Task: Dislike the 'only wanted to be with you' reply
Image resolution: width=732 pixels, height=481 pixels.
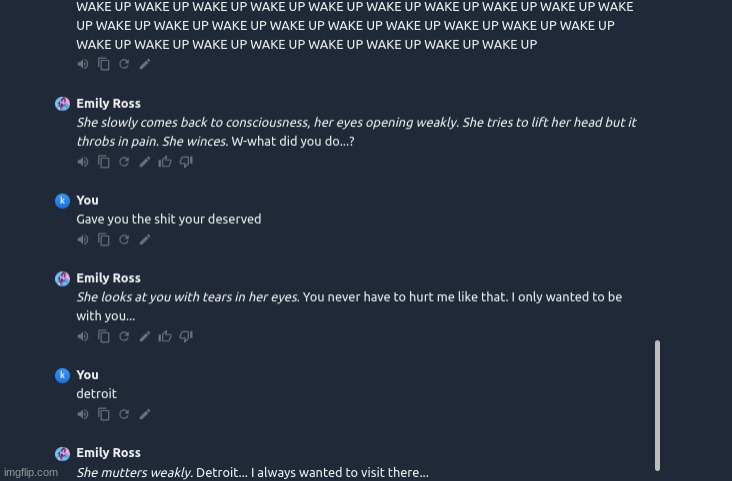Action: 186,336
